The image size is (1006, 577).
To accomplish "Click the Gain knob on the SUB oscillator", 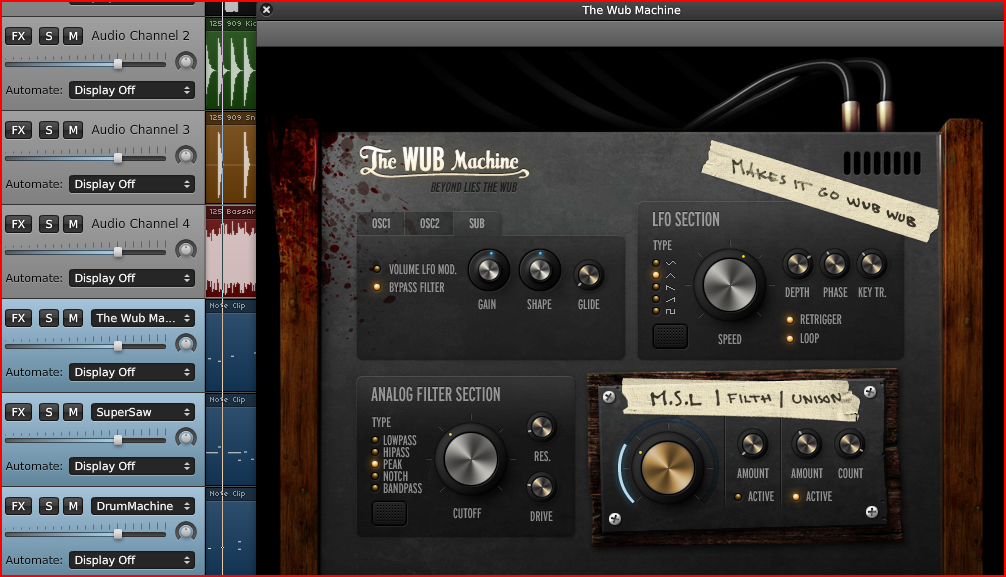I will point(489,271).
